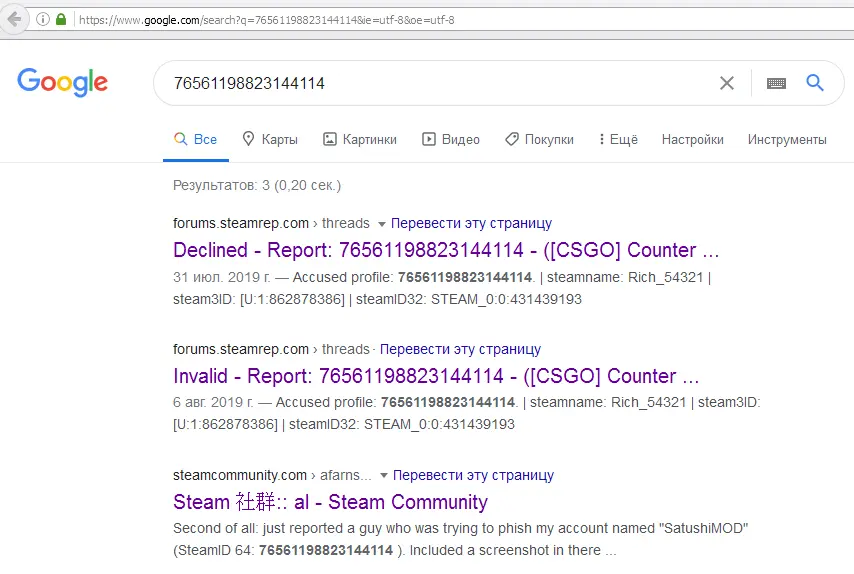Open on-screen keyboard input tool
This screenshot has width=854, height=574.
click(776, 83)
